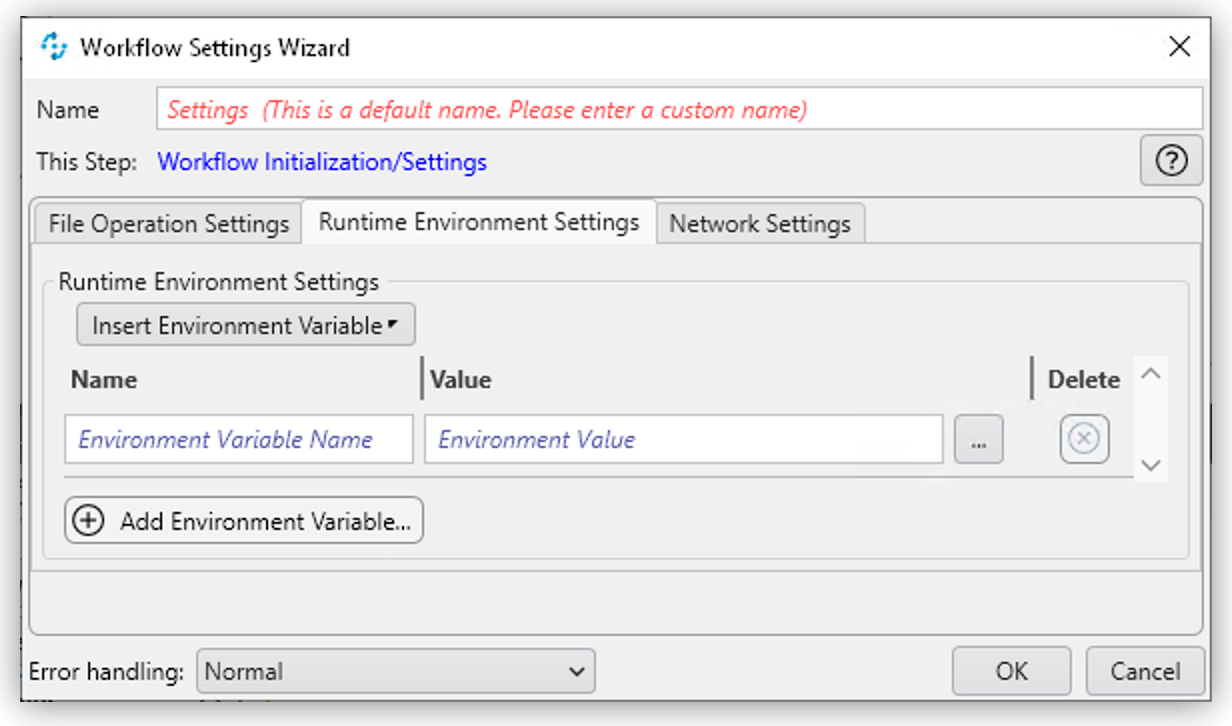This screenshot has width=1232, height=726.
Task: Open the Error handling dropdown
Action: pyautogui.click(x=395, y=671)
